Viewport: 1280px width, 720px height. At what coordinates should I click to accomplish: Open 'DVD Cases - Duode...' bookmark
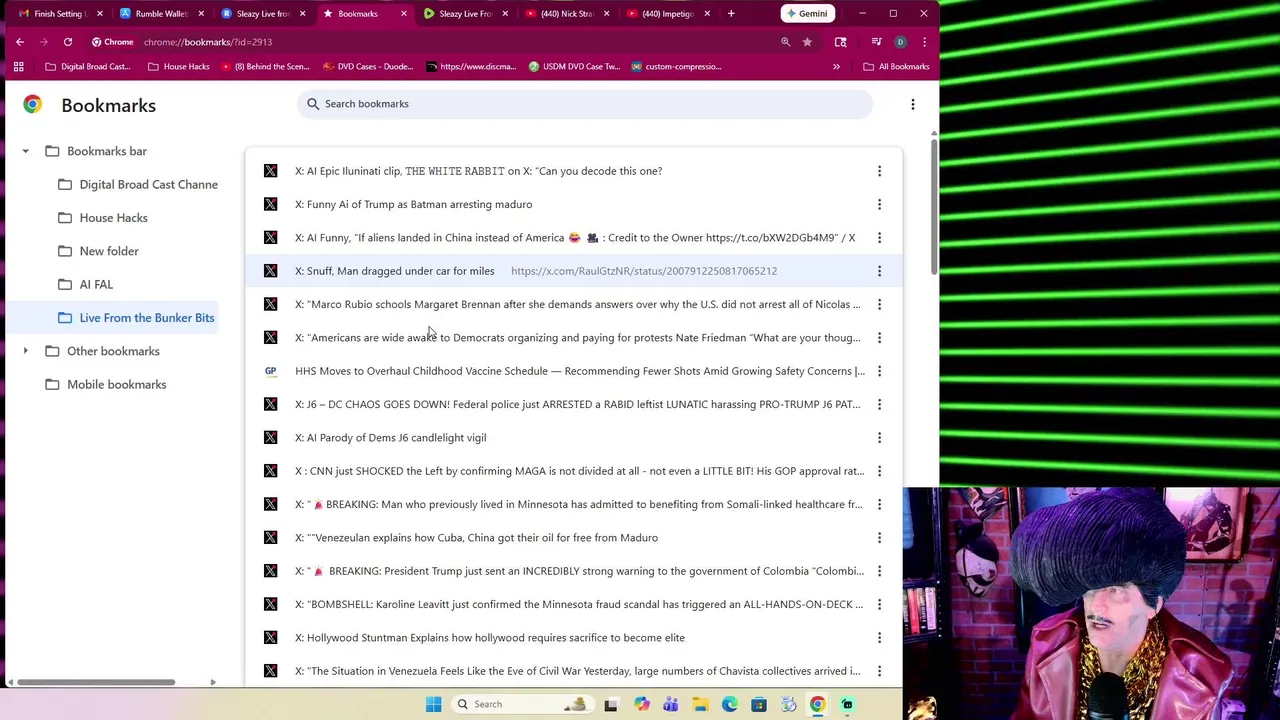click(x=368, y=67)
